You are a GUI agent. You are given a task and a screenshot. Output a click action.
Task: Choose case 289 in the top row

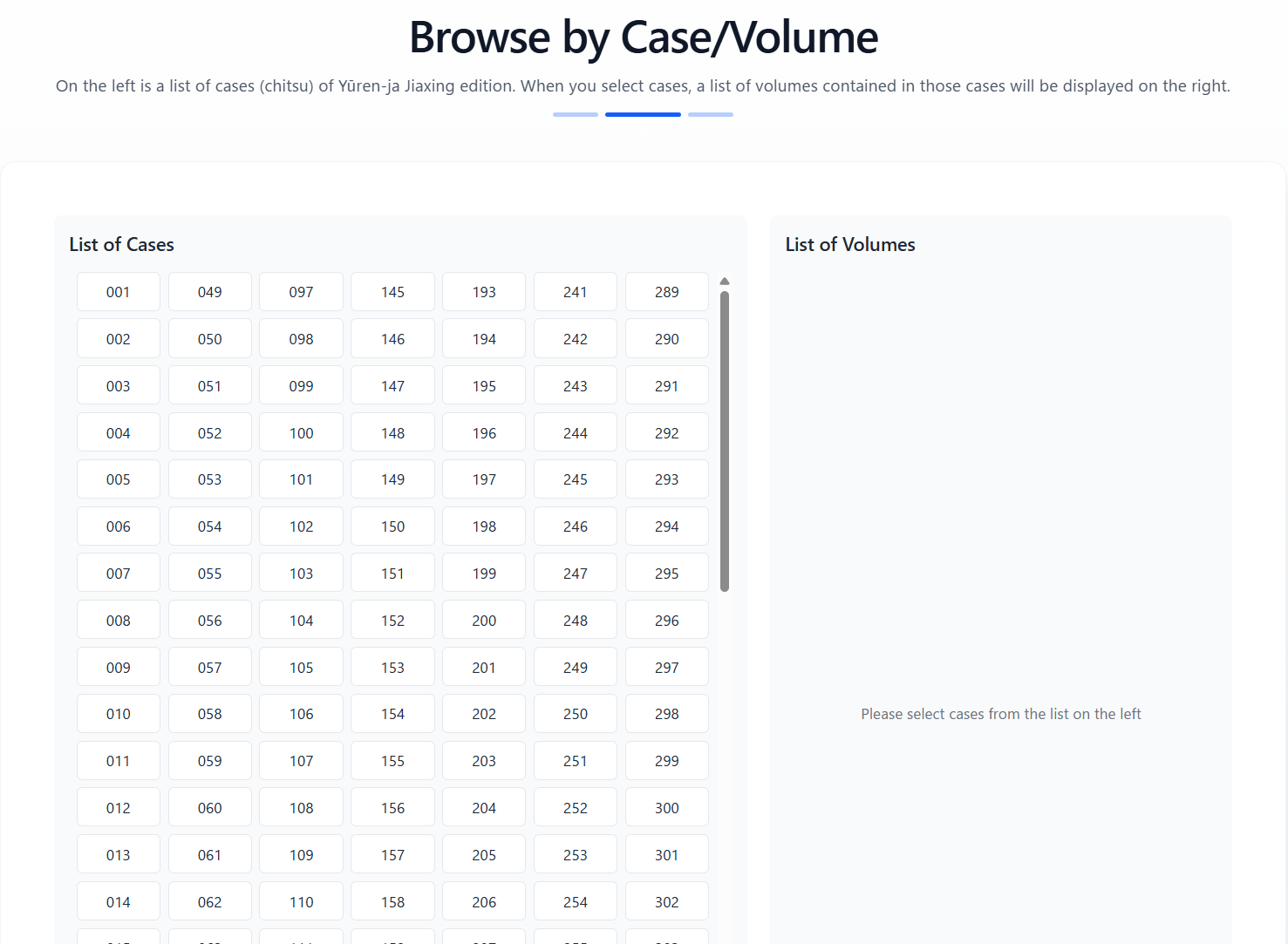point(666,291)
